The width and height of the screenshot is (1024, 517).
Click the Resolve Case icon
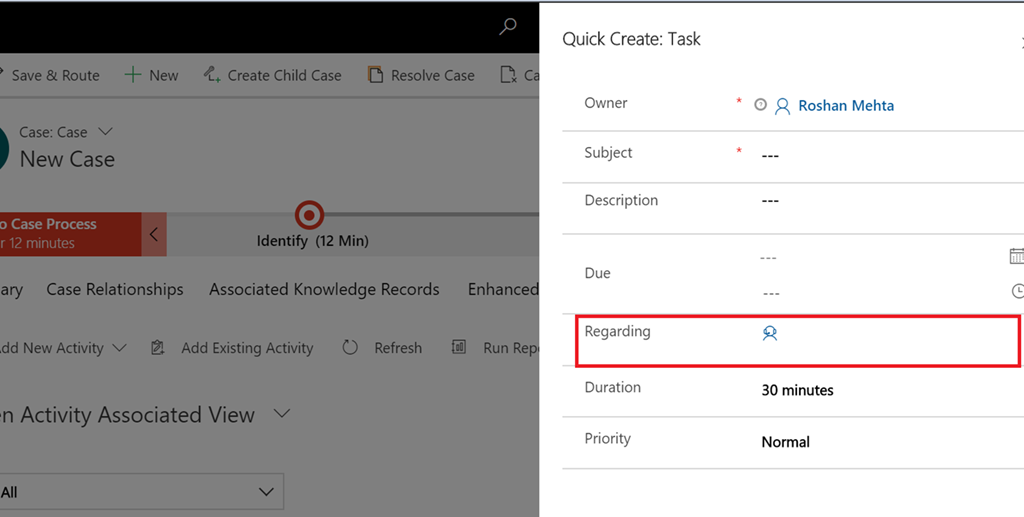pos(375,74)
